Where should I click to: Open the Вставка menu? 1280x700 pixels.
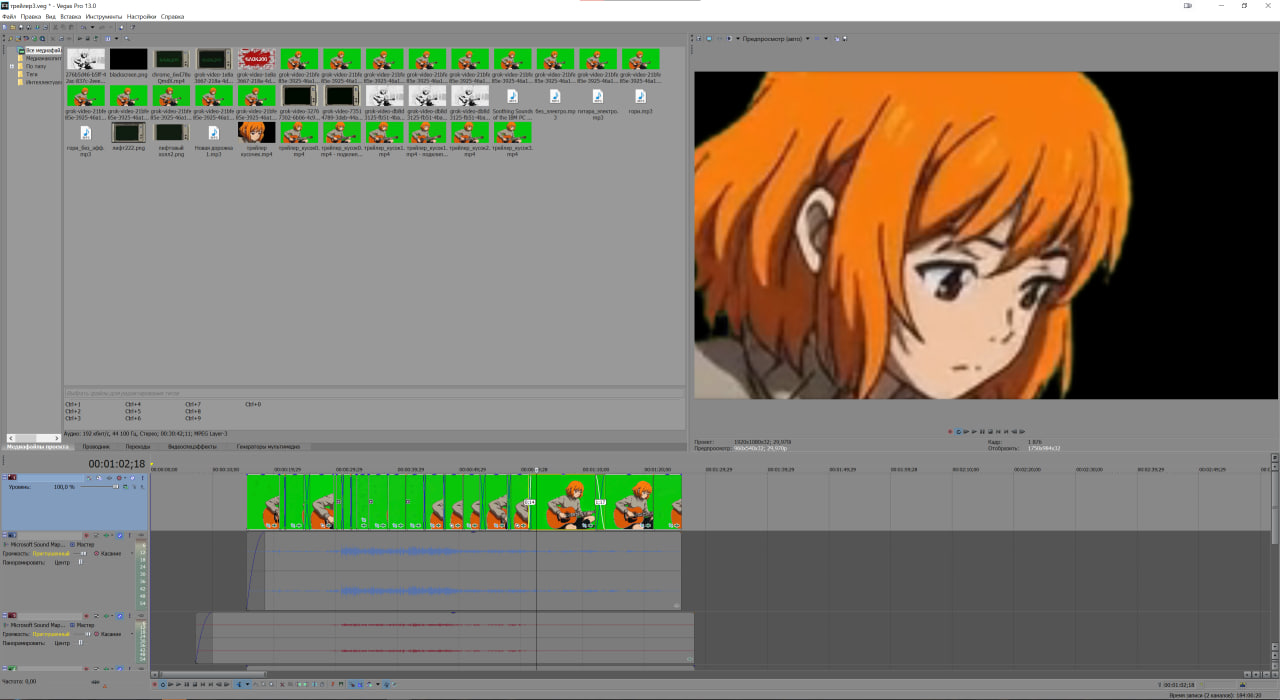pos(71,17)
